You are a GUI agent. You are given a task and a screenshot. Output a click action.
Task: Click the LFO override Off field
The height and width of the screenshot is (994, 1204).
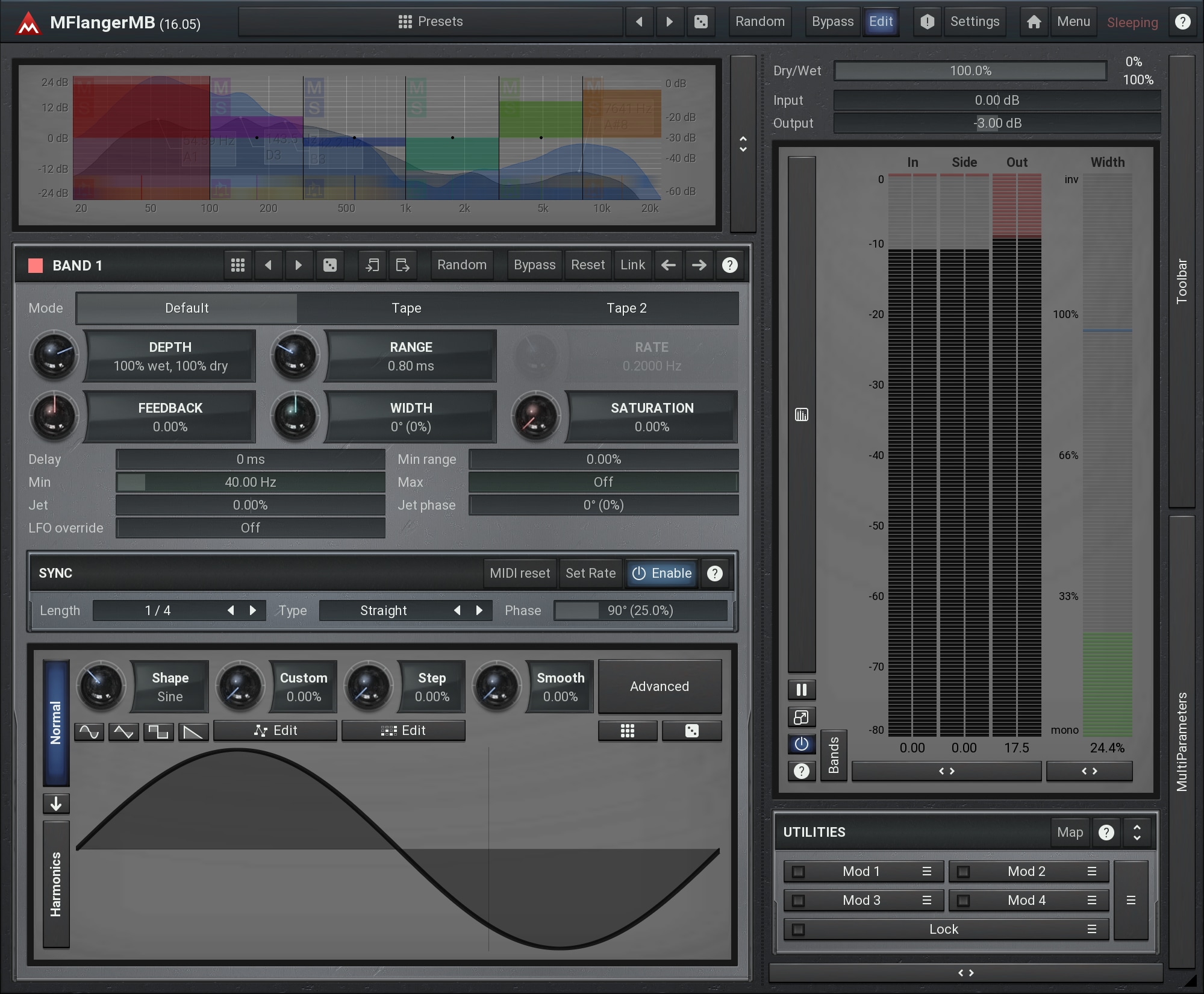point(251,528)
